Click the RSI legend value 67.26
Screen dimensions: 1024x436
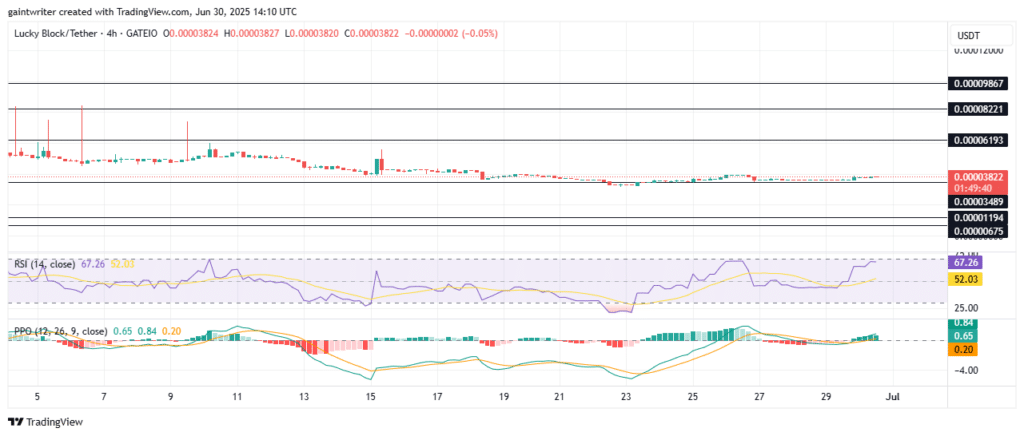(x=92, y=264)
